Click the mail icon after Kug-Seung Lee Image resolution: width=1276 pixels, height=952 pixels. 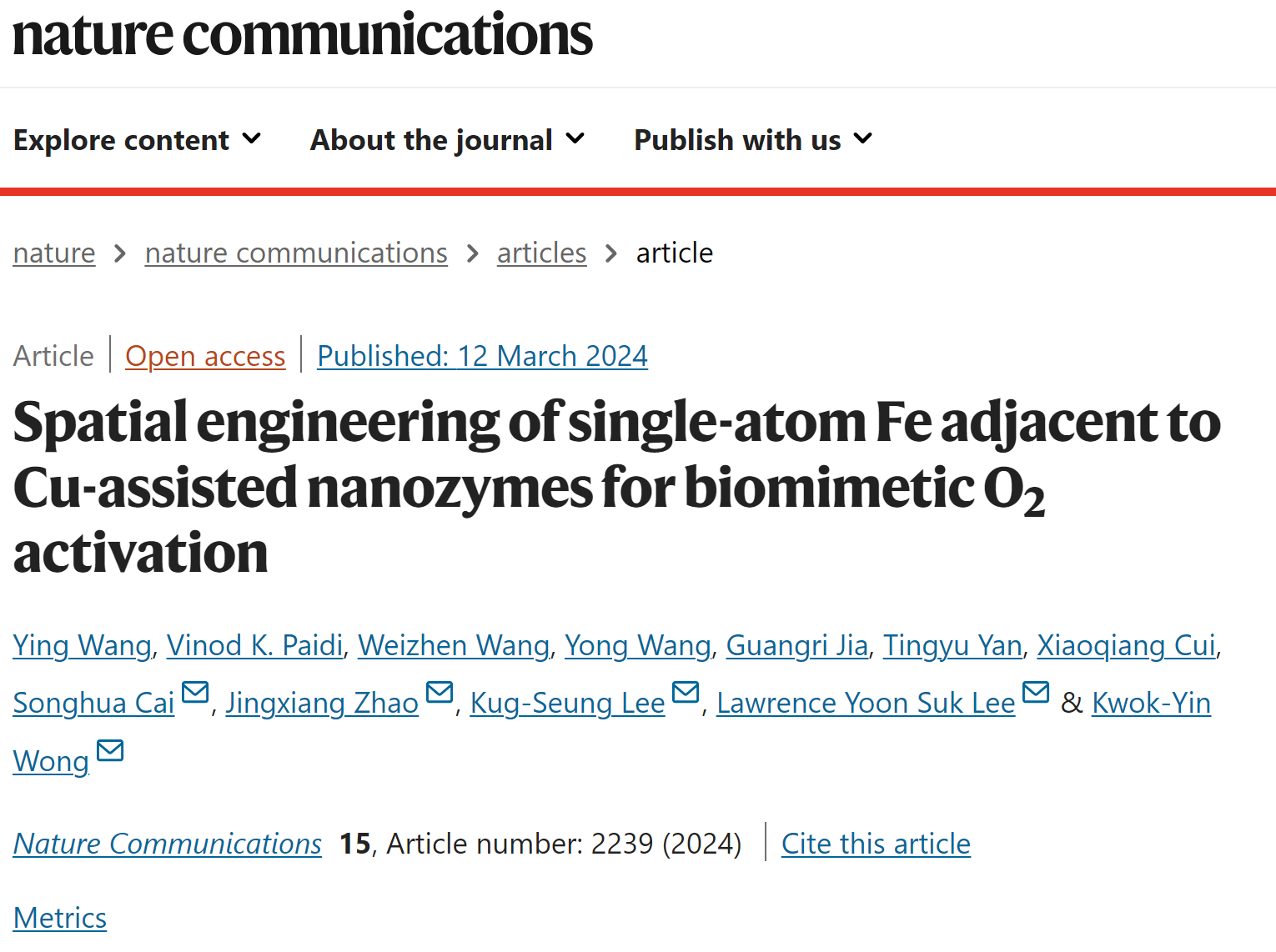[686, 693]
